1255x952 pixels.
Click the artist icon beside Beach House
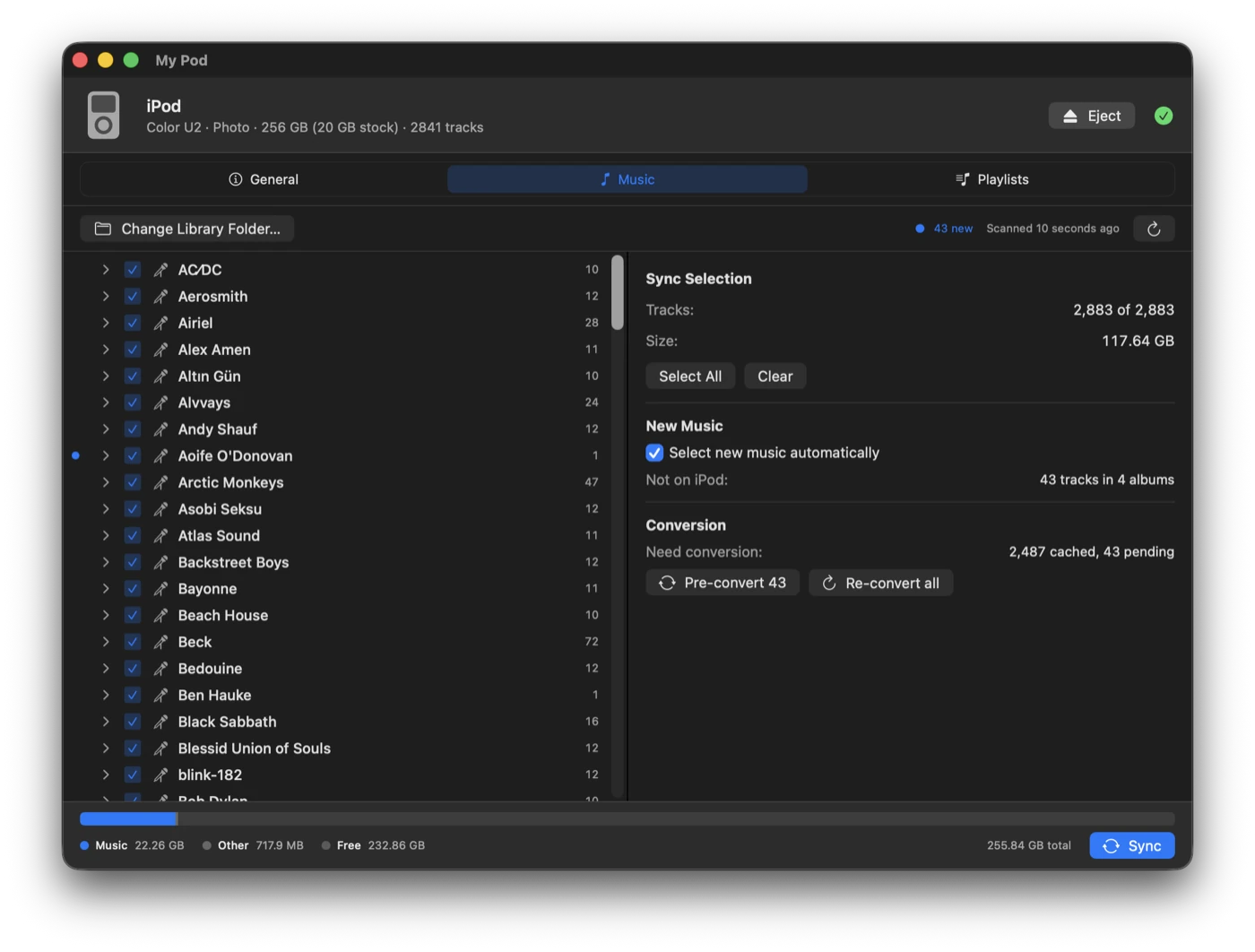tap(160, 616)
